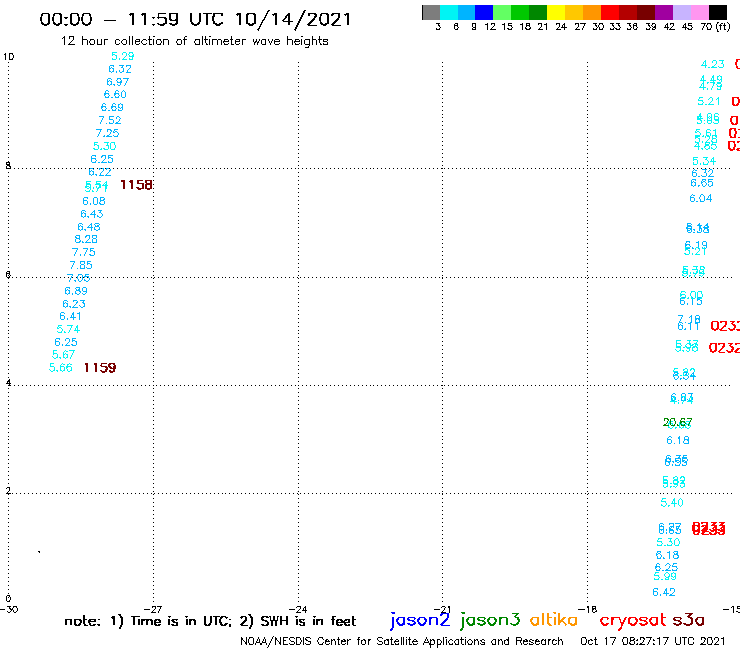Click the '-30' longitude axis label
Image resolution: width=740 pixels, height=650 pixels.
9,609
